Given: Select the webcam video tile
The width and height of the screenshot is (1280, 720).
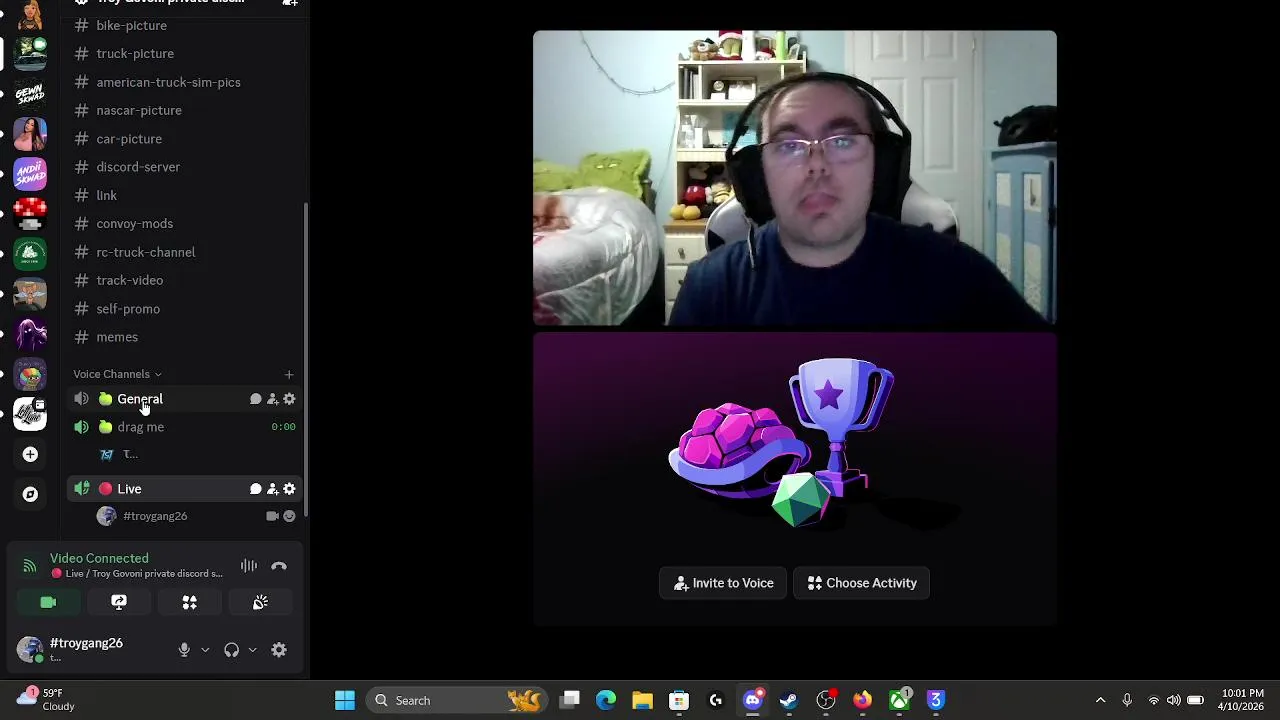Looking at the screenshot, I should point(795,178).
